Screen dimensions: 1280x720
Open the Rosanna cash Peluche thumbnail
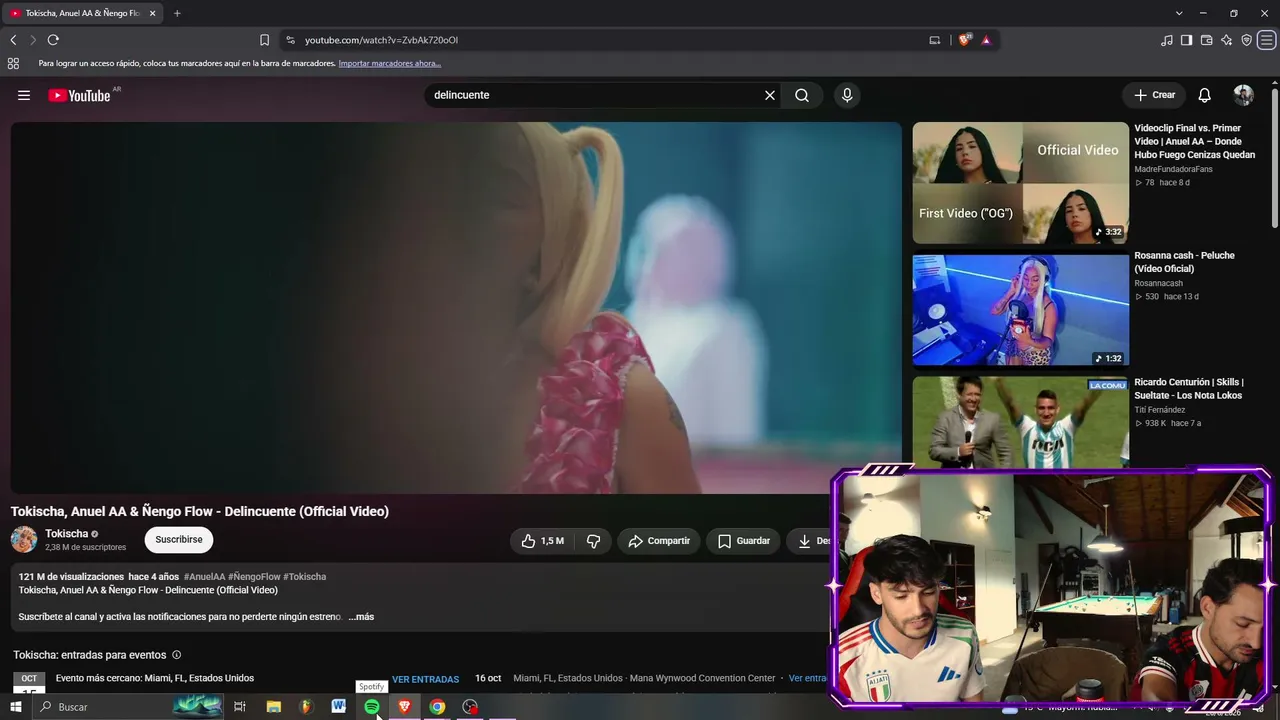[x=1020, y=310]
